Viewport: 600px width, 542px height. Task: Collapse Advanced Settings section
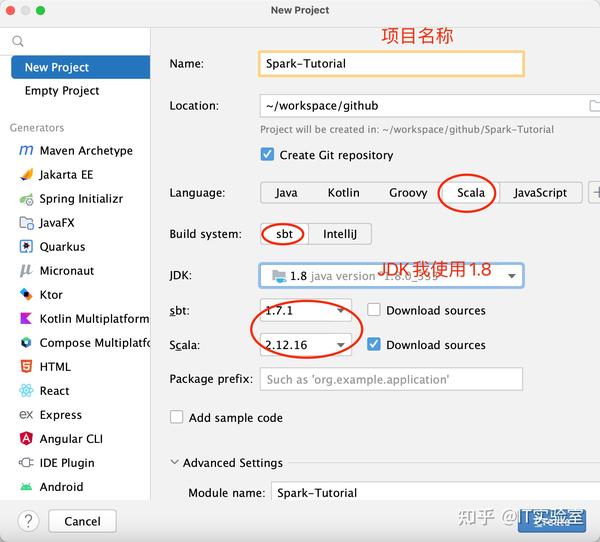(174, 462)
